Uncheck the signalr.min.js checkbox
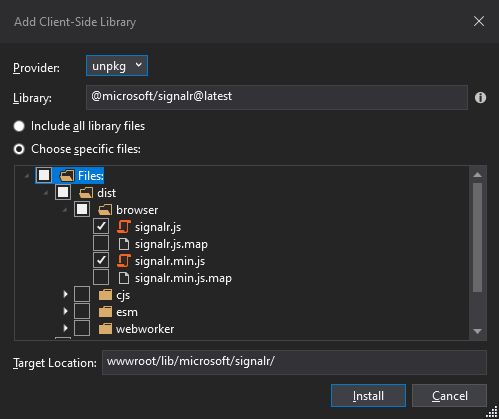 [x=101, y=261]
